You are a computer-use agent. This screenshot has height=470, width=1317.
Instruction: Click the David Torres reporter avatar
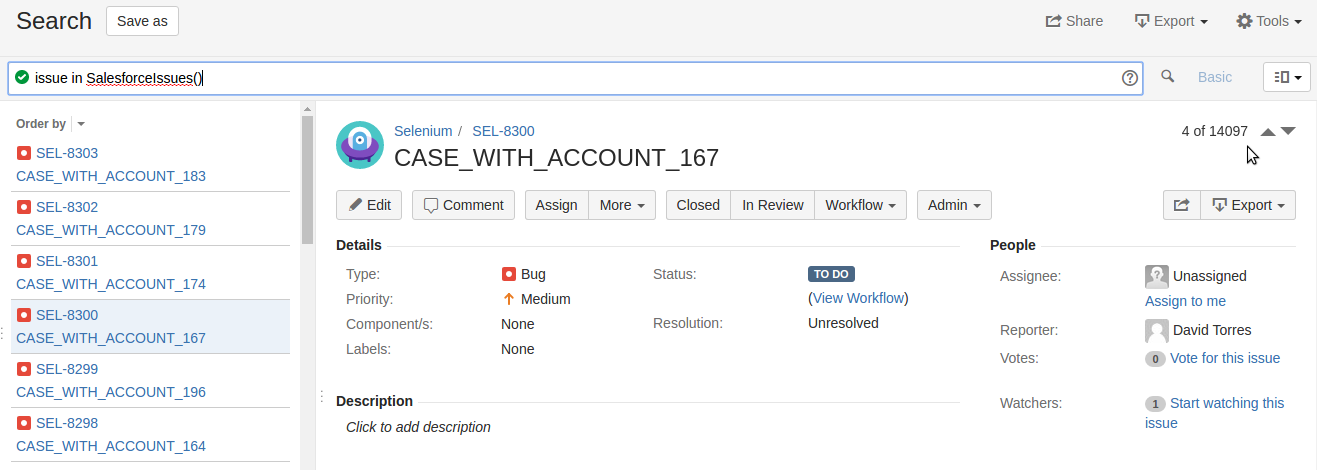pos(1157,331)
